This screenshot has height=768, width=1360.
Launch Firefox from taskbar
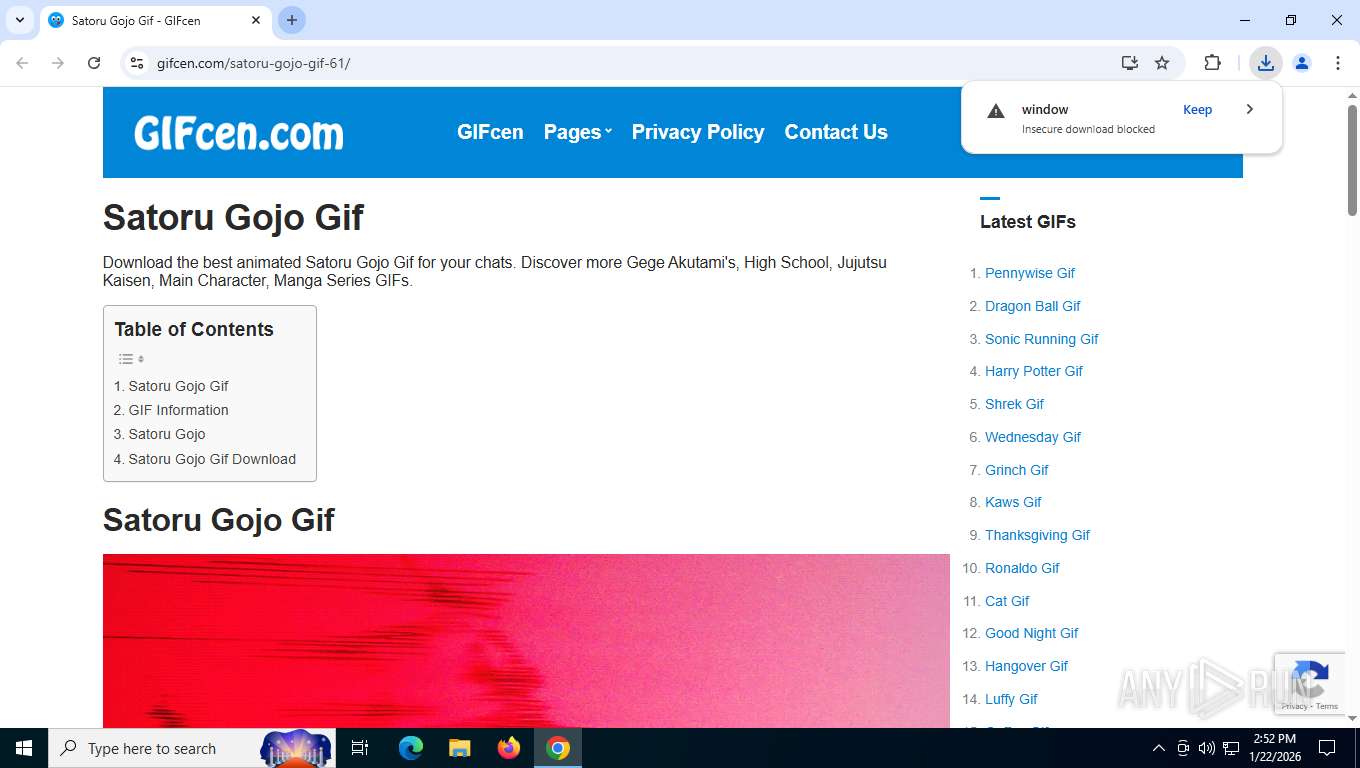[x=509, y=748]
